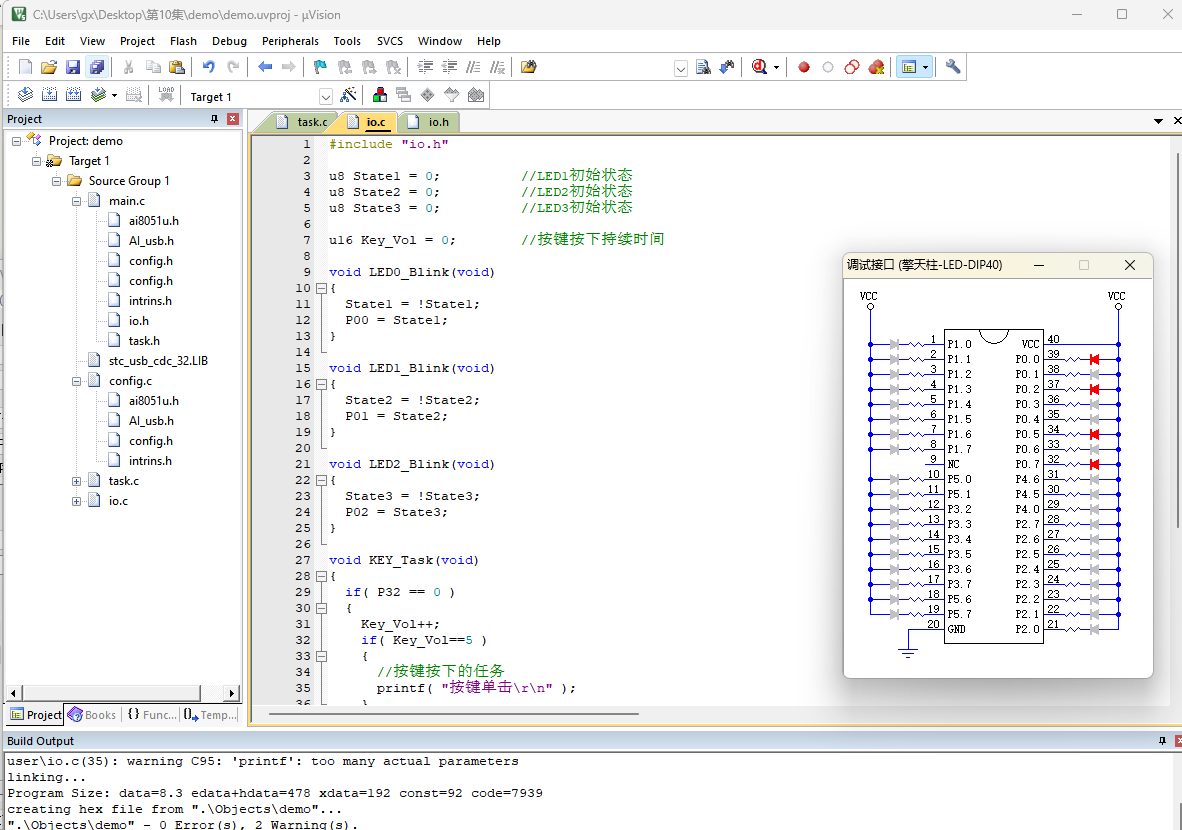The width and height of the screenshot is (1182, 830).
Task: Build target files icon
Action: point(49,95)
